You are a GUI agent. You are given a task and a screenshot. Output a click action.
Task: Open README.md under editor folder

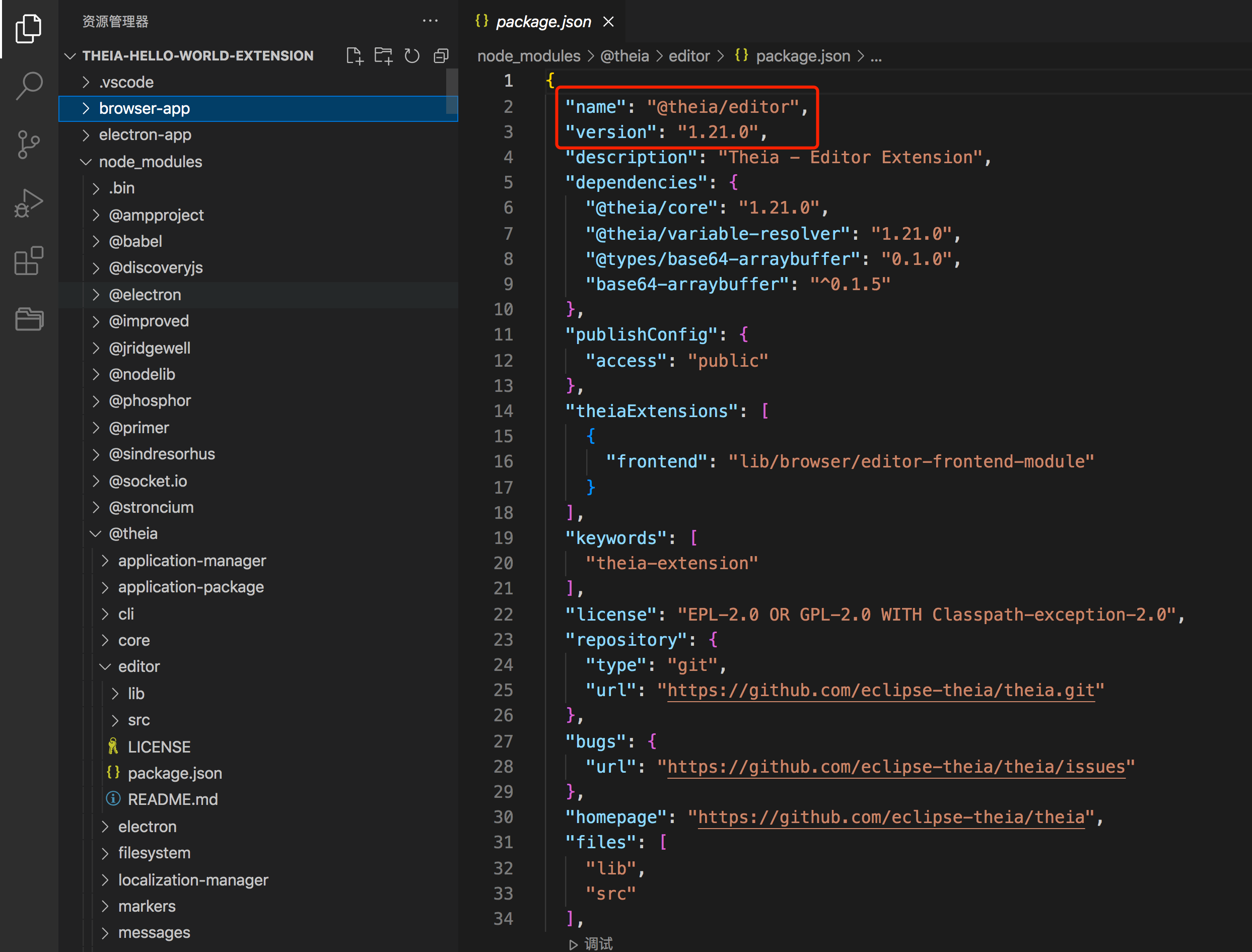click(173, 799)
